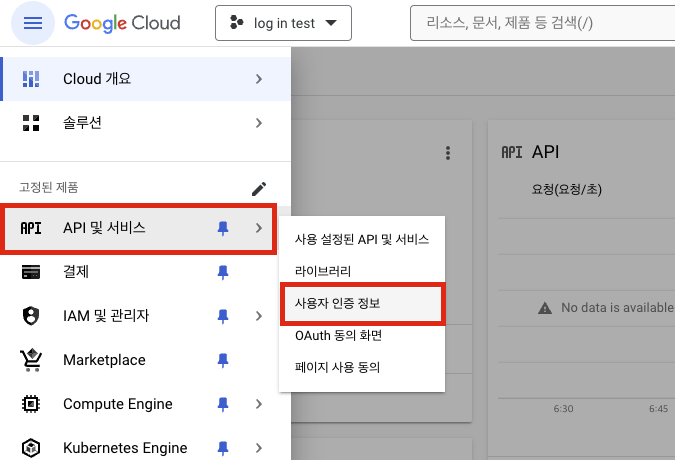This screenshot has width=675, height=460.
Task: Expand the Kubernetes Engine chevron
Action: [x=259, y=448]
